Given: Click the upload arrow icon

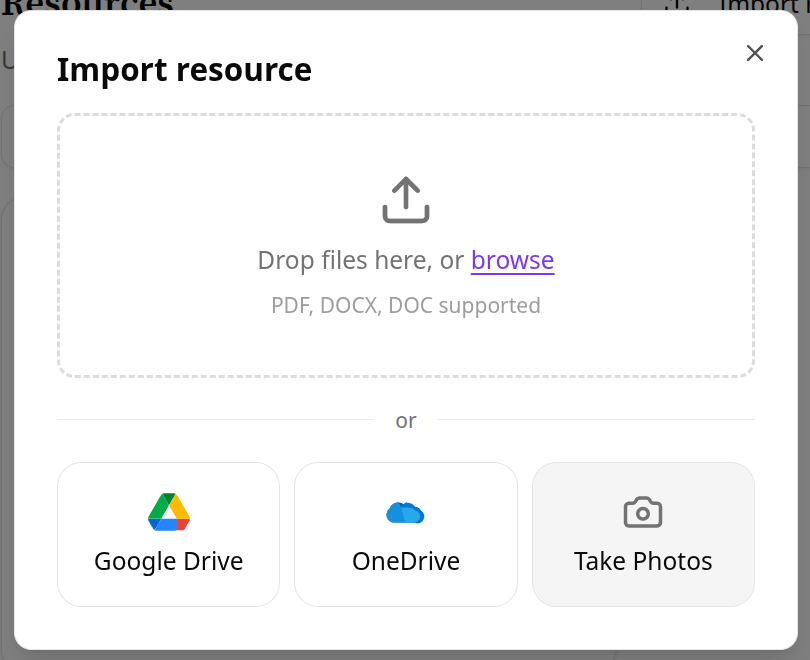Looking at the screenshot, I should 405,199.
